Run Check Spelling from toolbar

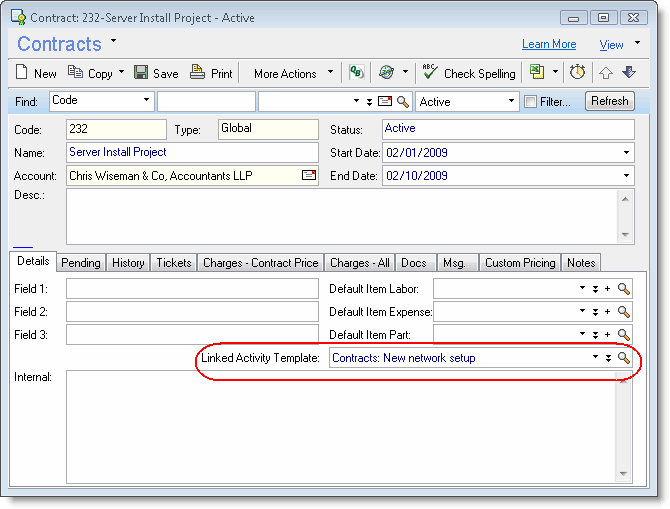pos(469,73)
